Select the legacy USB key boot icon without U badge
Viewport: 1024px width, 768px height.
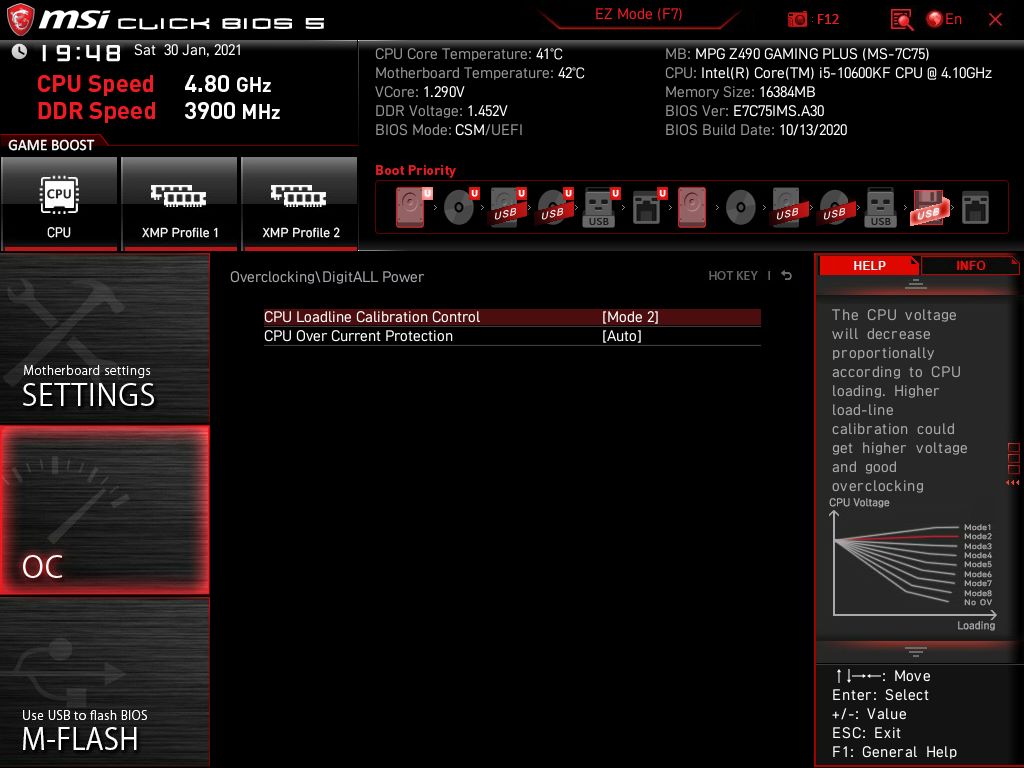pyautogui.click(x=880, y=207)
